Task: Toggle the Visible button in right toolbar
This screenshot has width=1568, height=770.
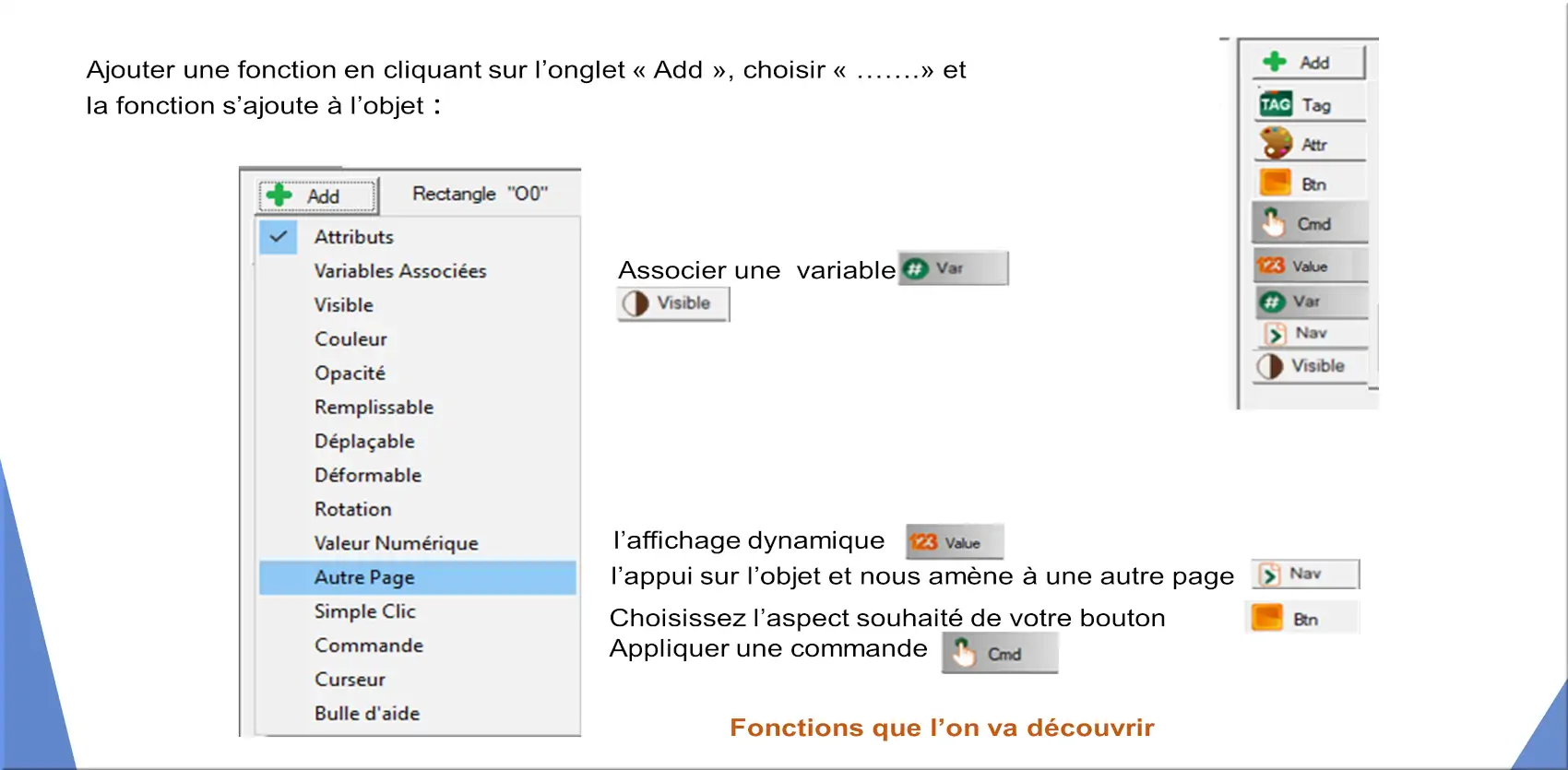Action: tap(1310, 366)
